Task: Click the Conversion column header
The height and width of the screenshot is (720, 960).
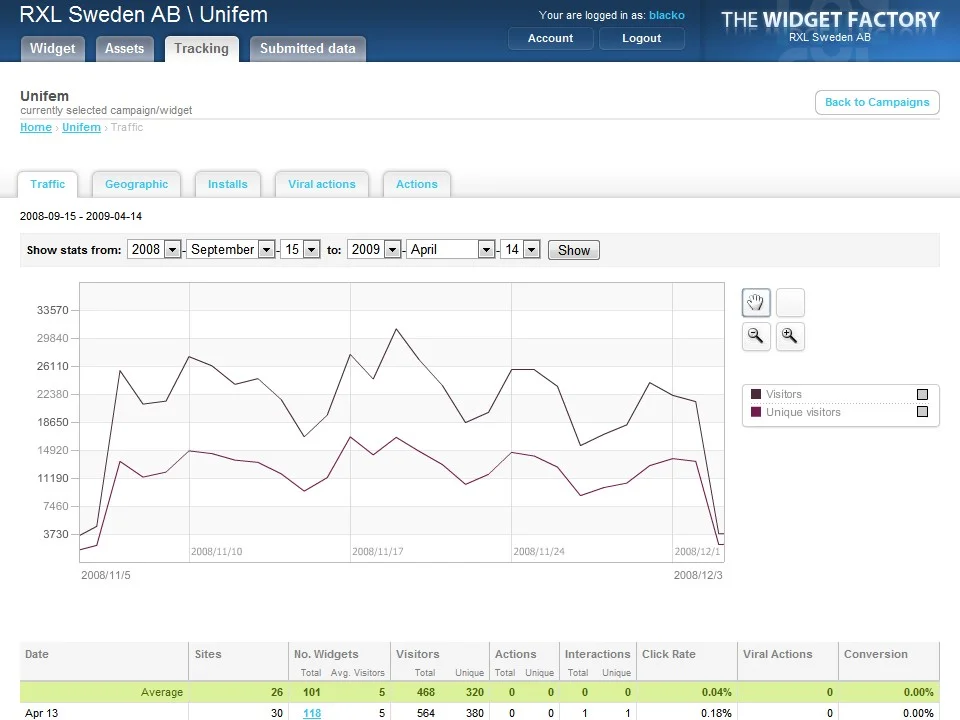Action: [x=876, y=654]
